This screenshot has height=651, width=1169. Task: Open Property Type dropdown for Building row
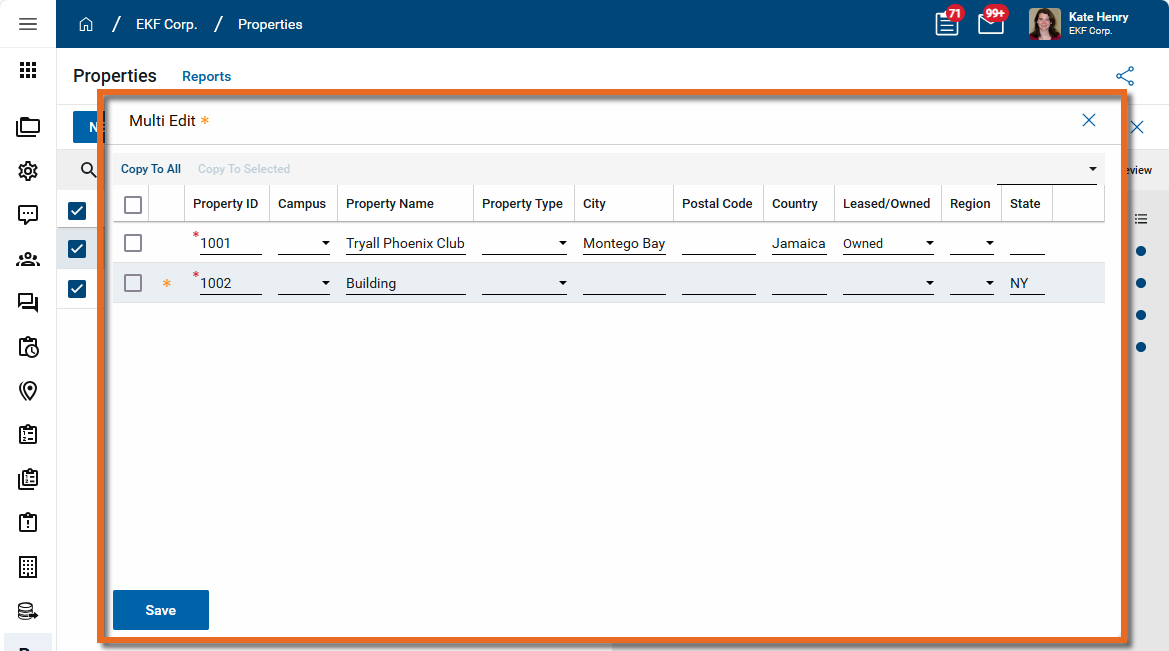click(562, 283)
